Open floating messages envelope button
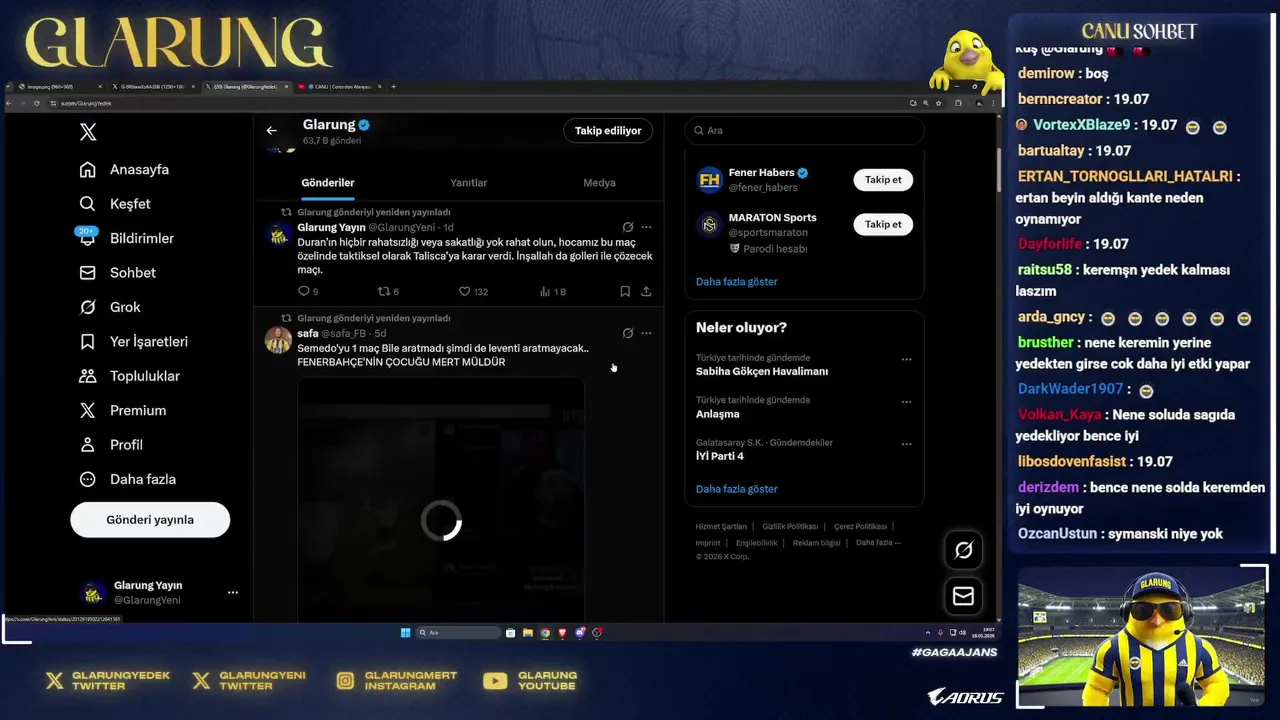The height and width of the screenshot is (720, 1280). tap(963, 596)
